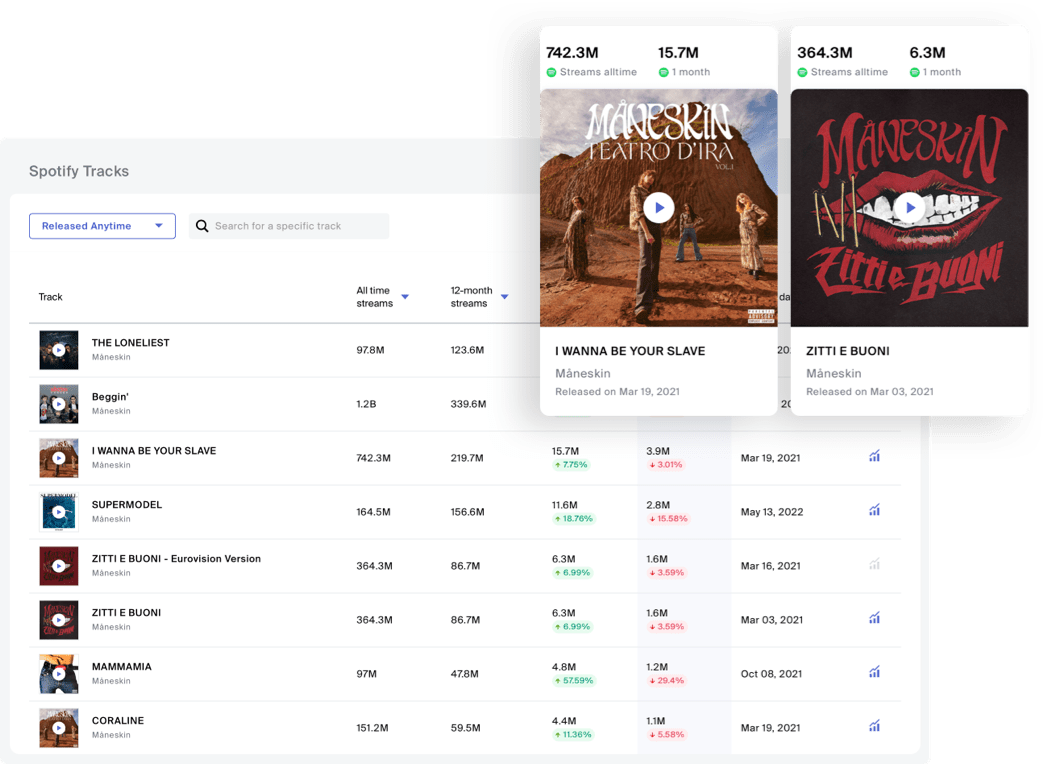Play preview on the Zitti e Buoni card cover
Screen dimensions: 1048x764
(908, 208)
